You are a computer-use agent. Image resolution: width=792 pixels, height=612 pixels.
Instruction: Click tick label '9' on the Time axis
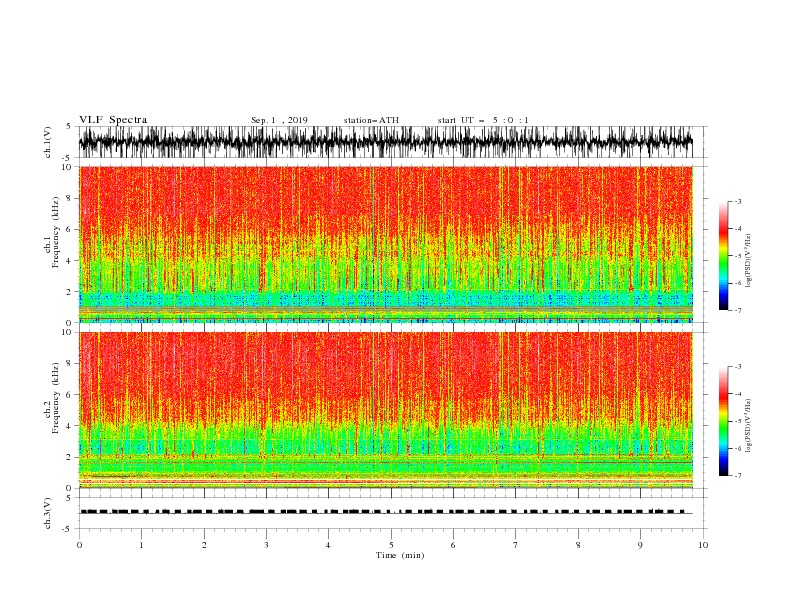640,545
